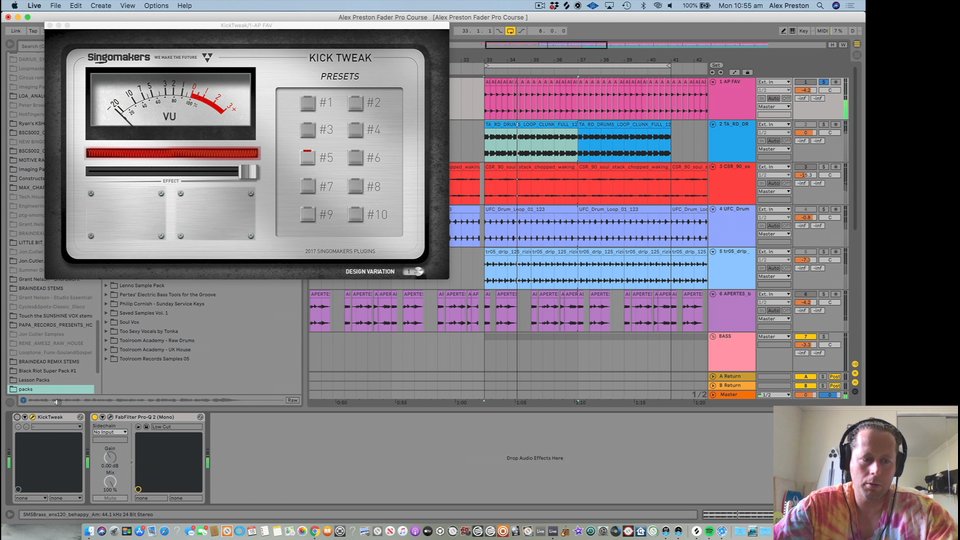Open 1 AP FAV output Master dropdown
This screenshot has height=540, width=960.
click(x=774, y=107)
